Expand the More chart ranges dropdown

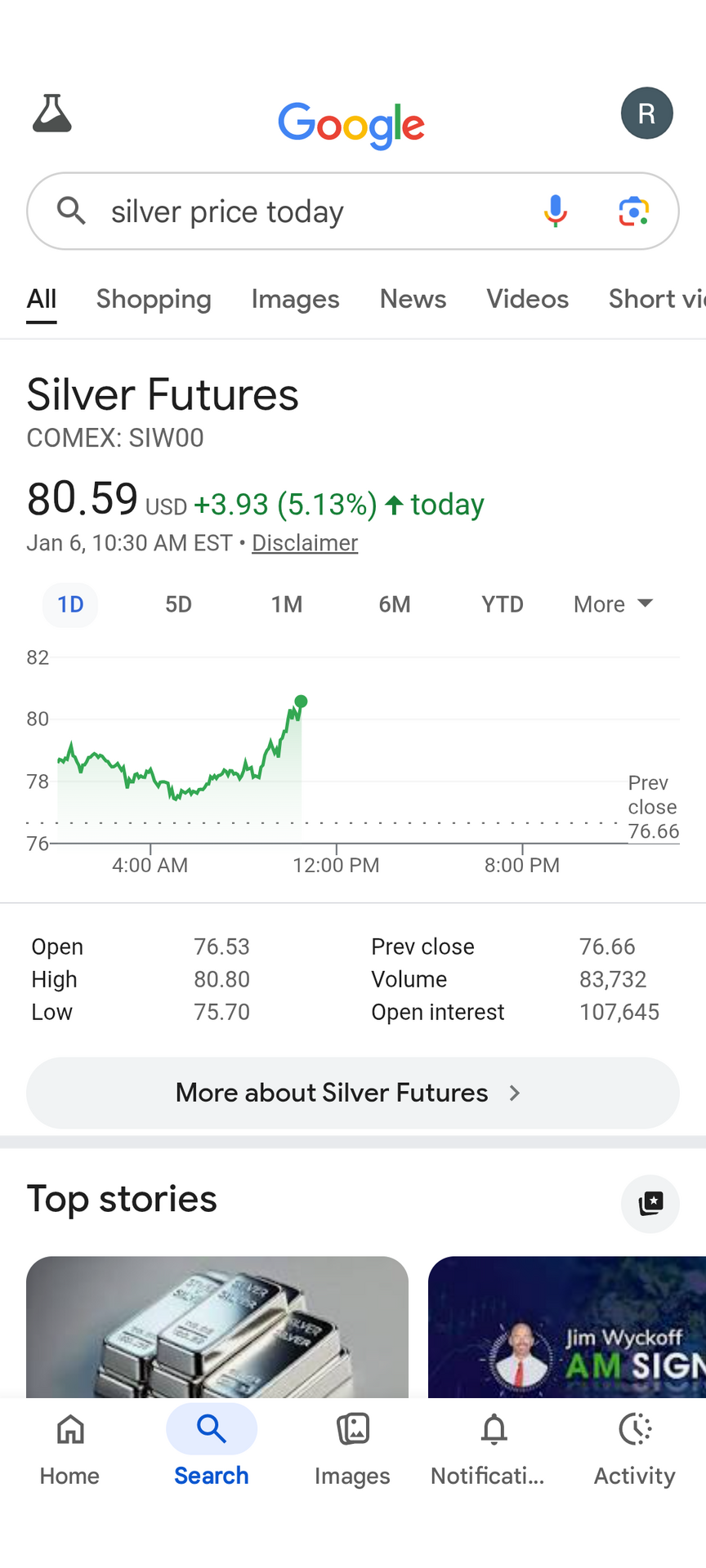click(x=613, y=604)
